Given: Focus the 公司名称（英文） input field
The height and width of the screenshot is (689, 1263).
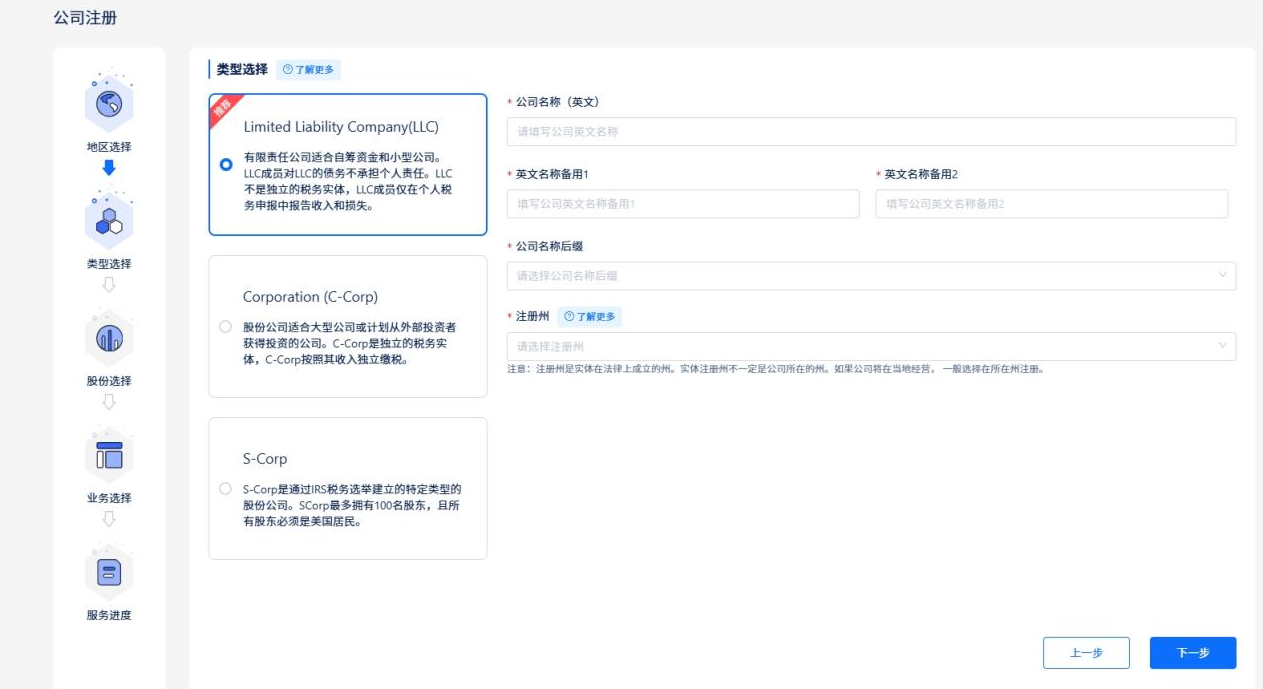Looking at the screenshot, I should 871,132.
